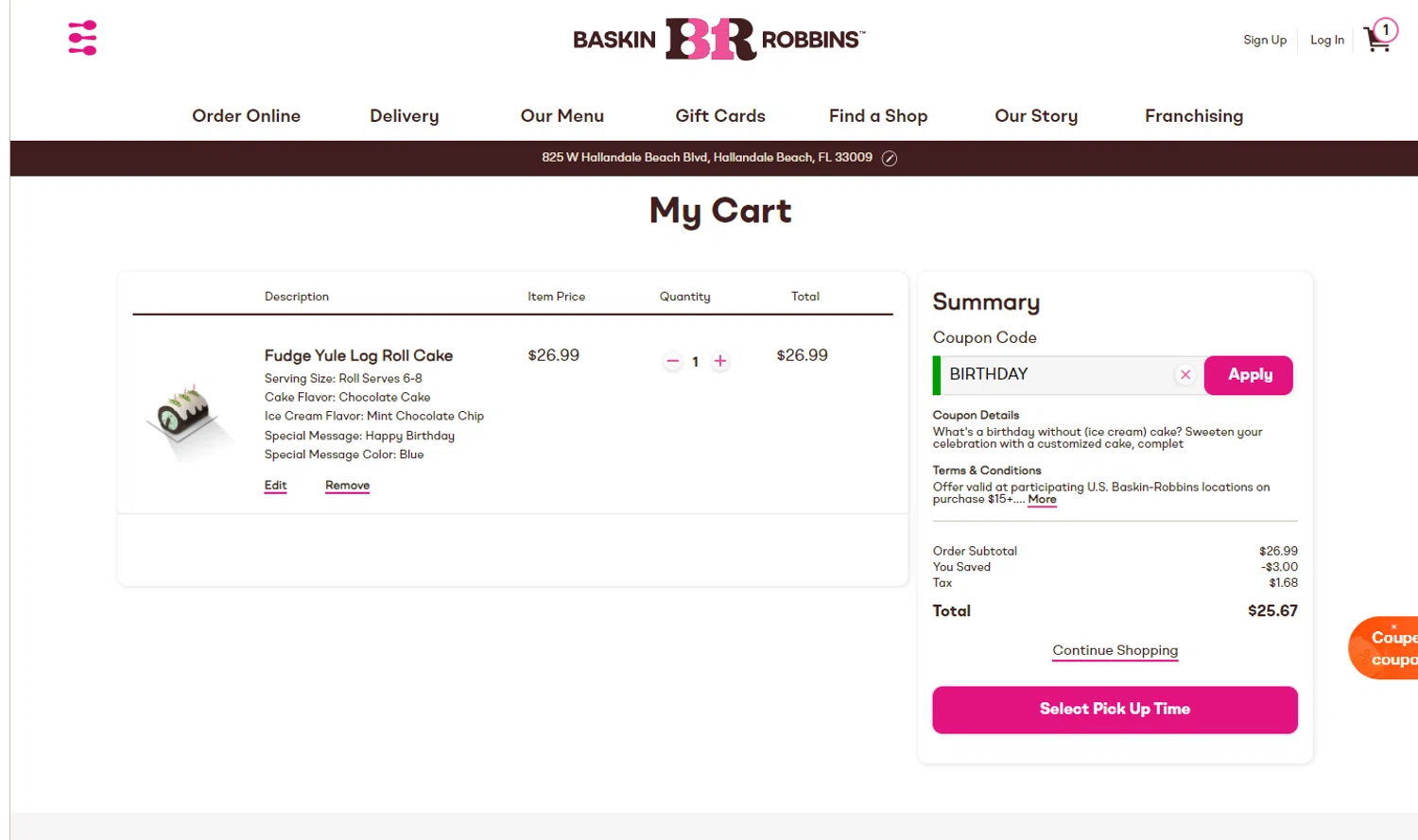
Task: Select Gift Cards navigation item
Action: tap(720, 116)
